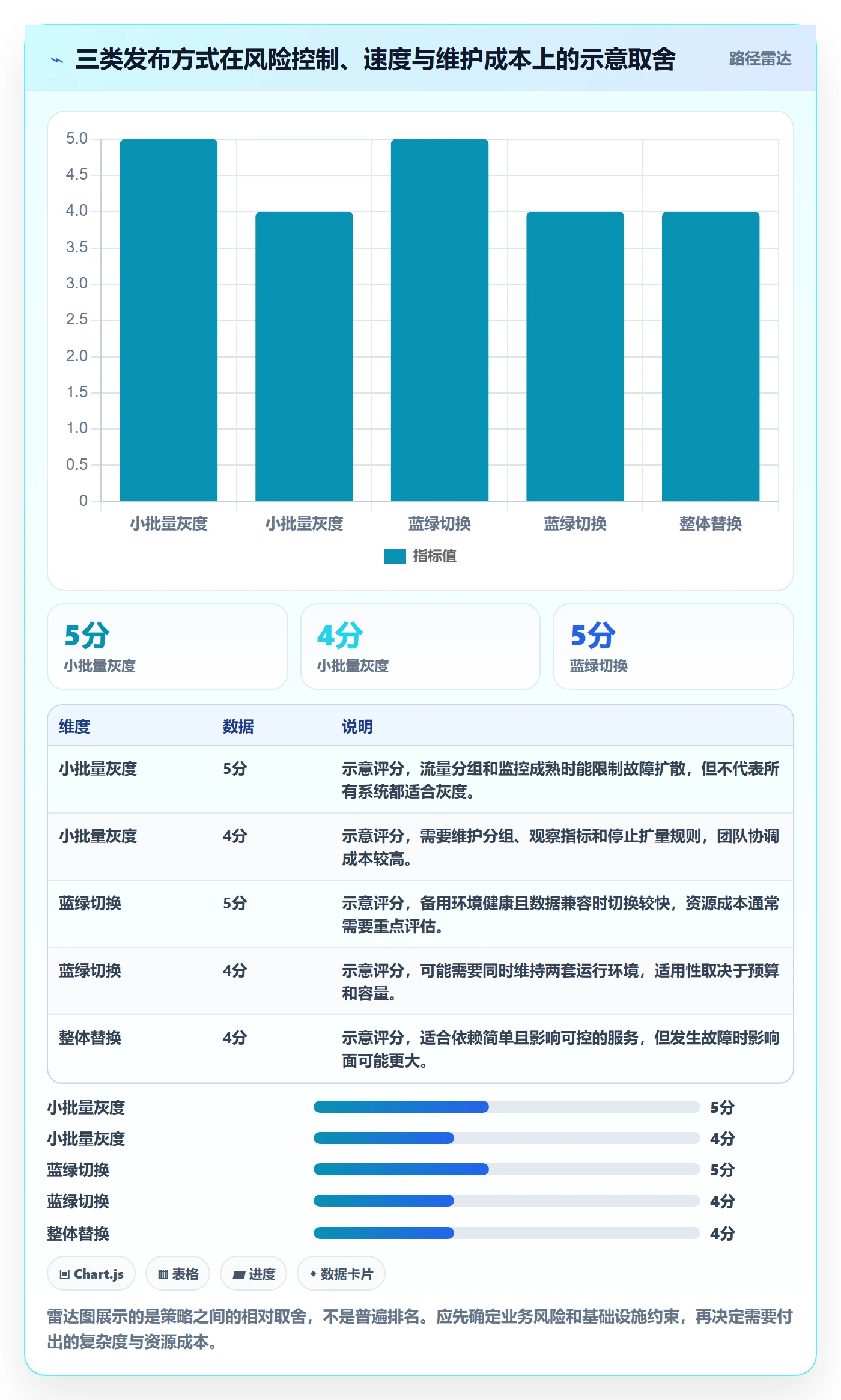Click the Chart.js chip
841x1400 pixels.
click(91, 1274)
